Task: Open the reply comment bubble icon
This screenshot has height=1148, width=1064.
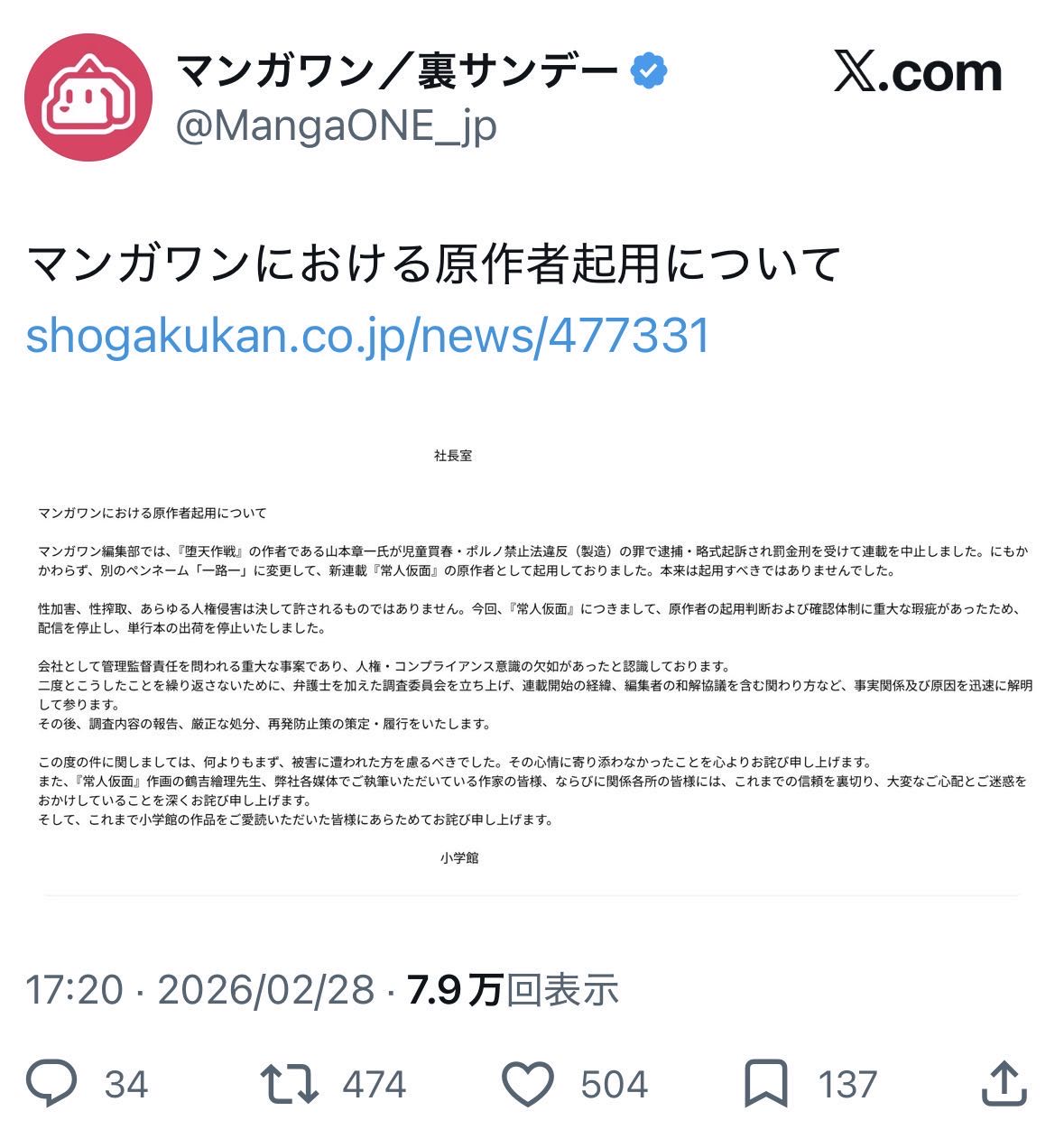Action: [x=51, y=1083]
